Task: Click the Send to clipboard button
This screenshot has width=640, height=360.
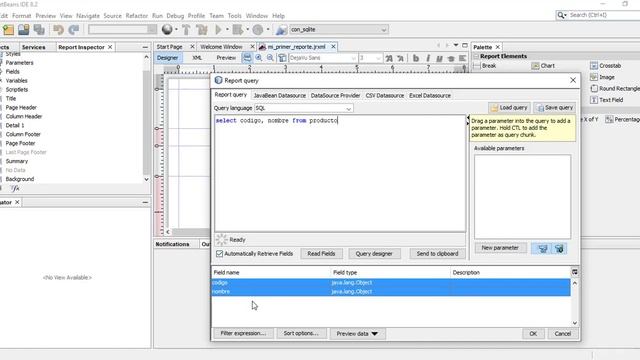Action: [438, 253]
